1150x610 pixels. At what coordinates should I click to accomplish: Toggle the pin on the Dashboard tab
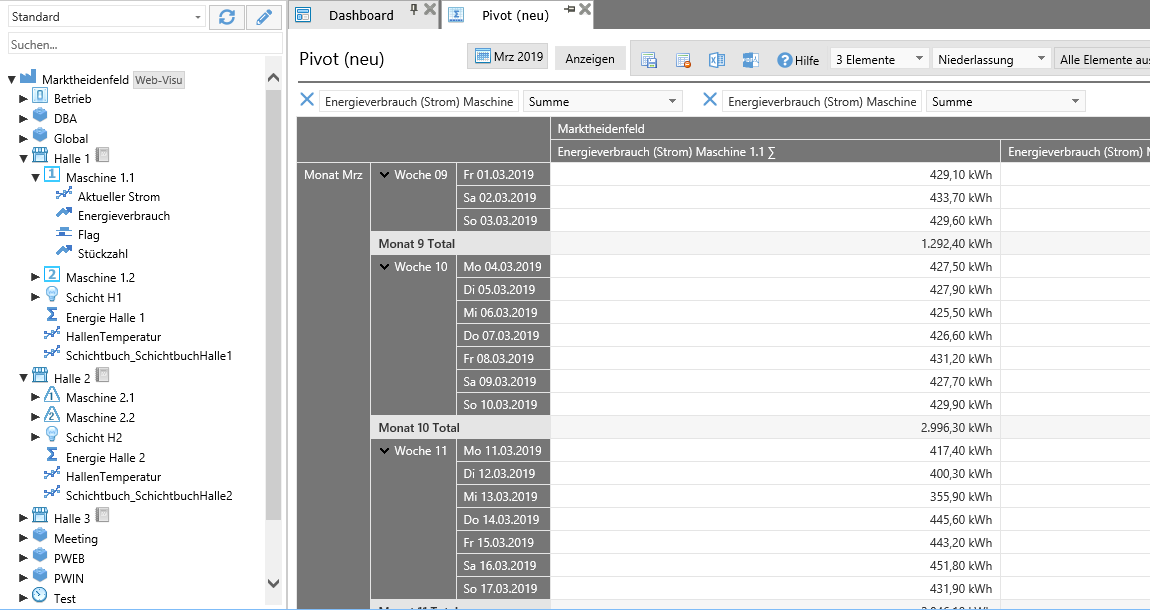point(415,9)
